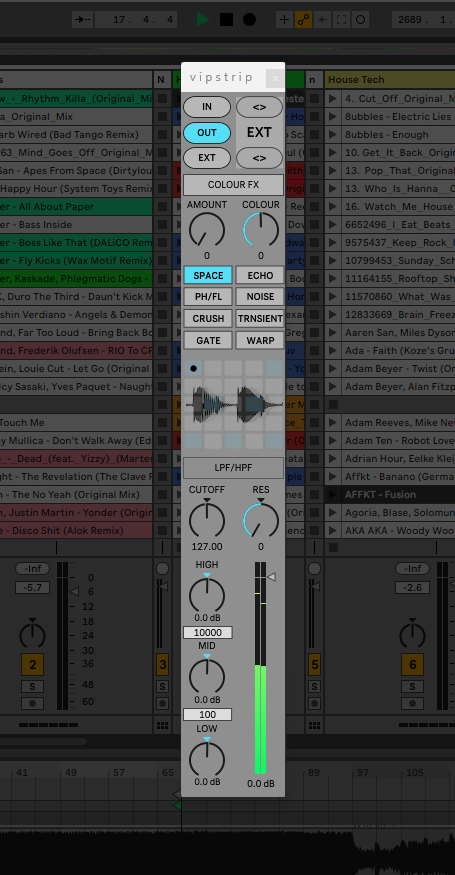Image resolution: width=455 pixels, height=875 pixels.
Task: Deselect the active SPACE effect
Action: click(208, 276)
